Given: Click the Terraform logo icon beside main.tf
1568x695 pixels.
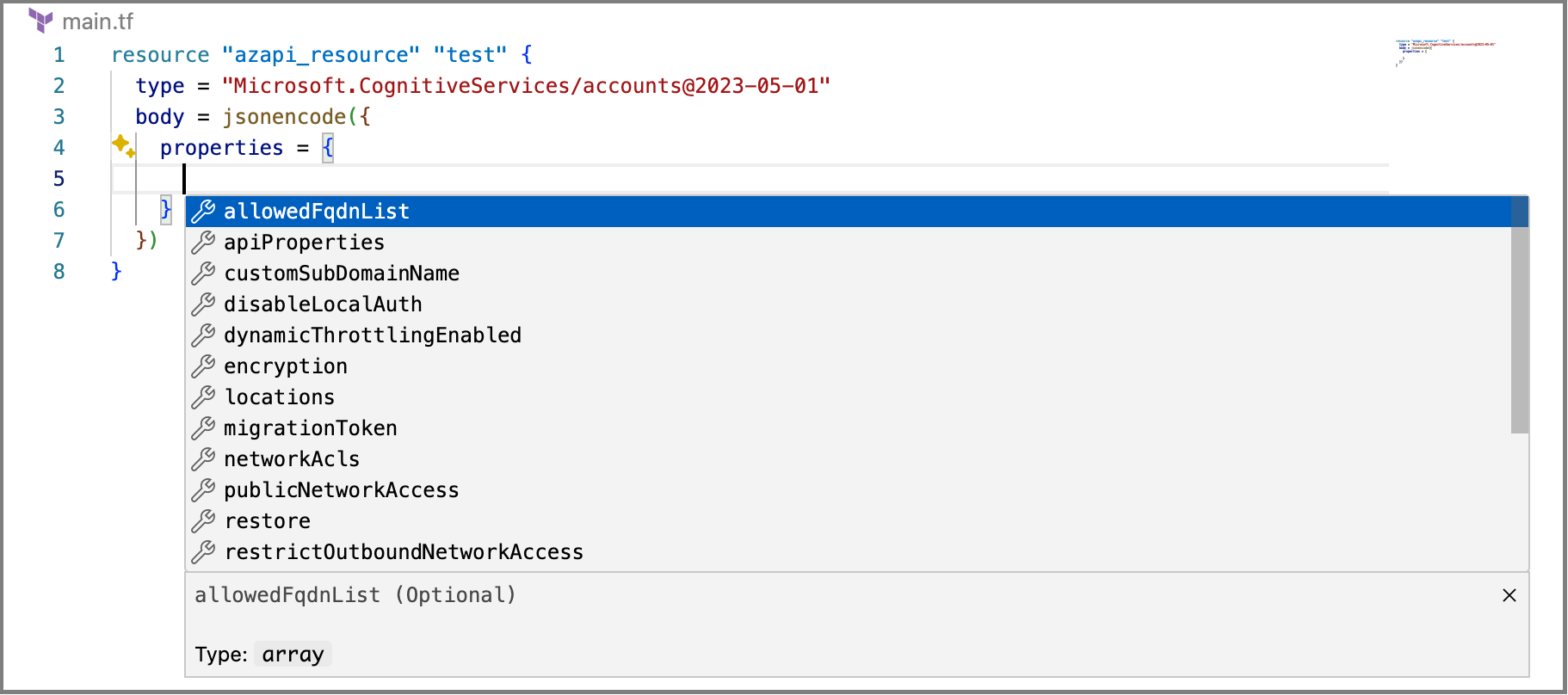Looking at the screenshot, I should [40, 21].
